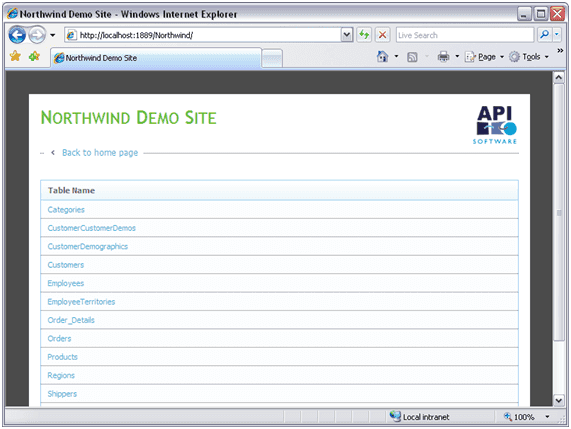Click inside the Live Search field
571x429 pixels.
(x=465, y=35)
